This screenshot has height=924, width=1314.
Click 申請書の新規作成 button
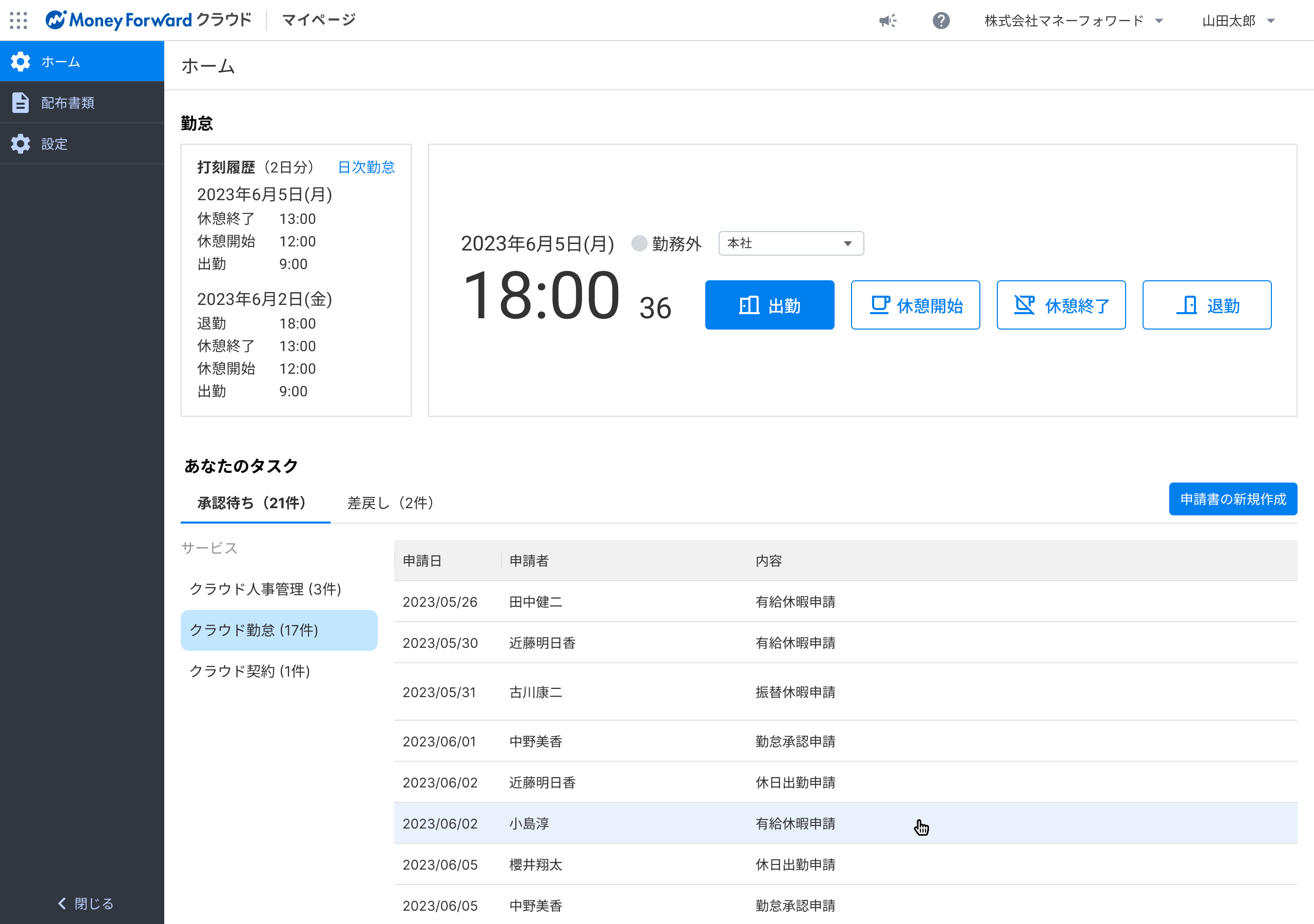[x=1232, y=498]
